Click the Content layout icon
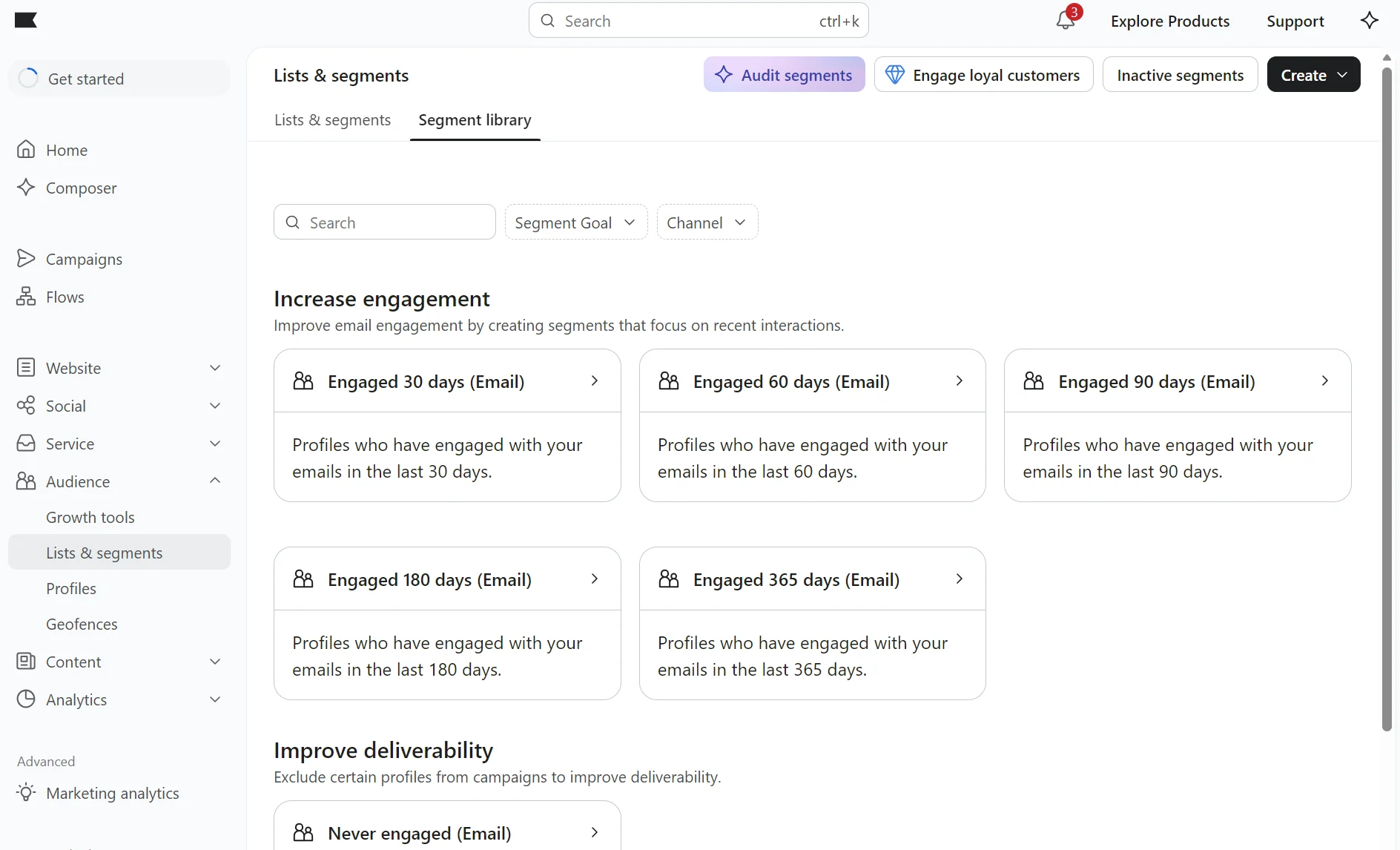 (26, 662)
